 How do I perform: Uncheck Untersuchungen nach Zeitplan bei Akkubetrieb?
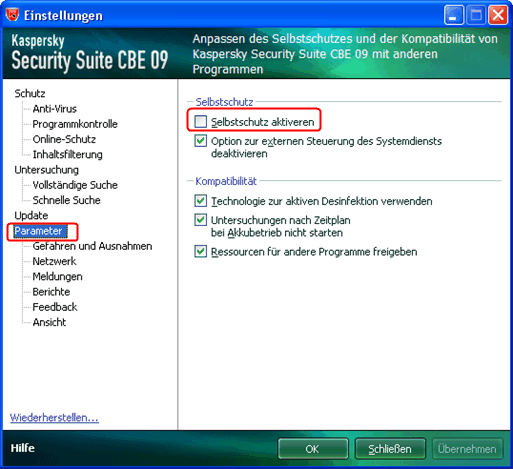point(200,220)
